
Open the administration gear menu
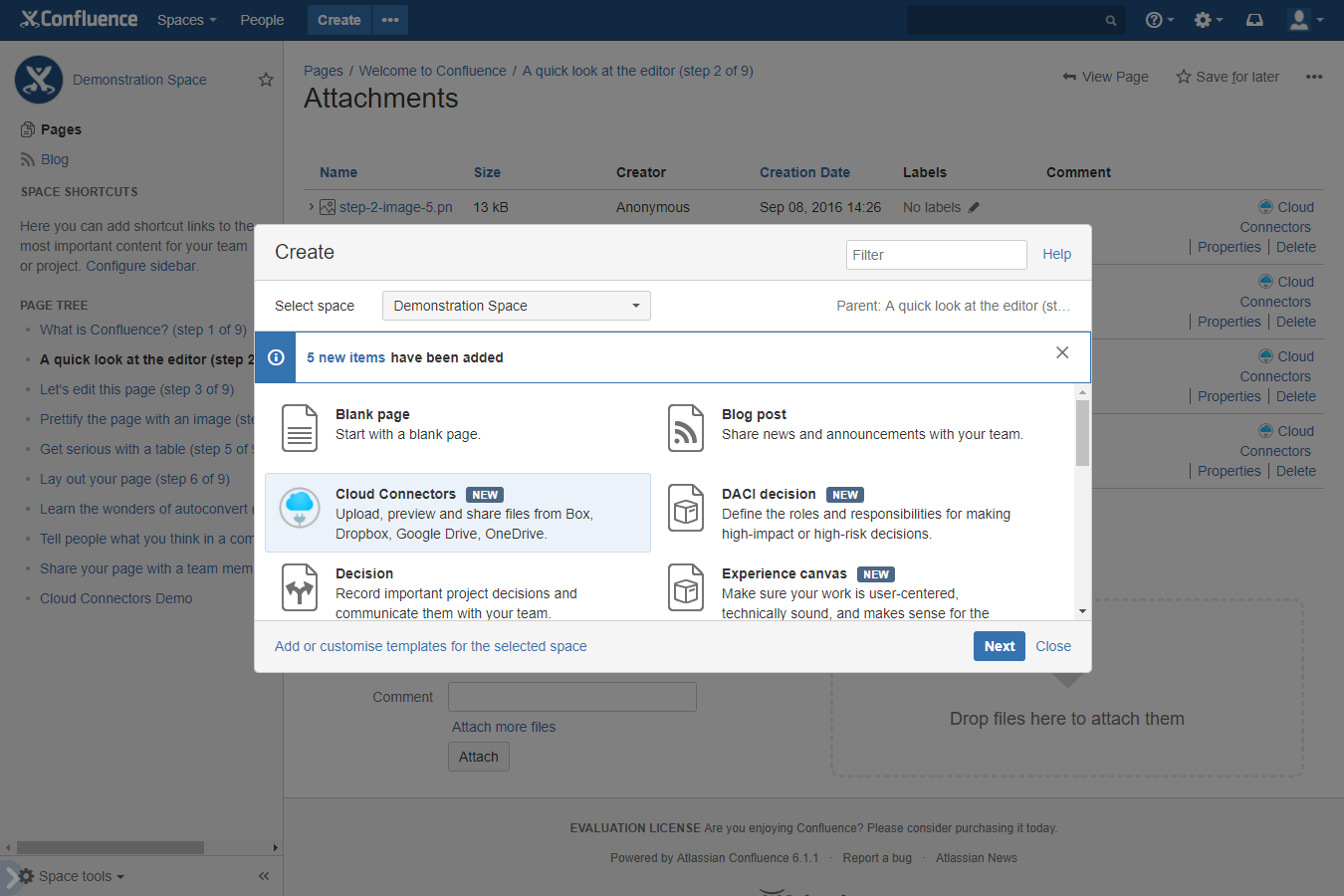1209,20
